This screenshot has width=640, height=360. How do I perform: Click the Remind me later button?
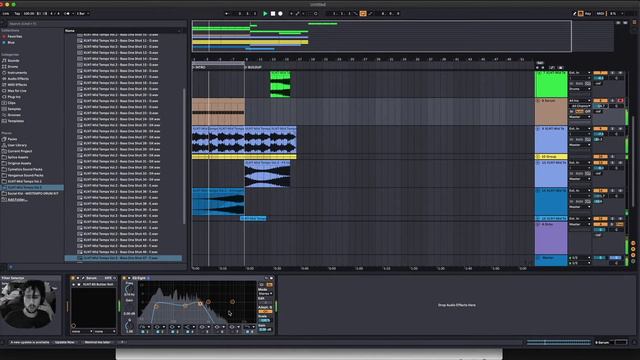point(98,342)
